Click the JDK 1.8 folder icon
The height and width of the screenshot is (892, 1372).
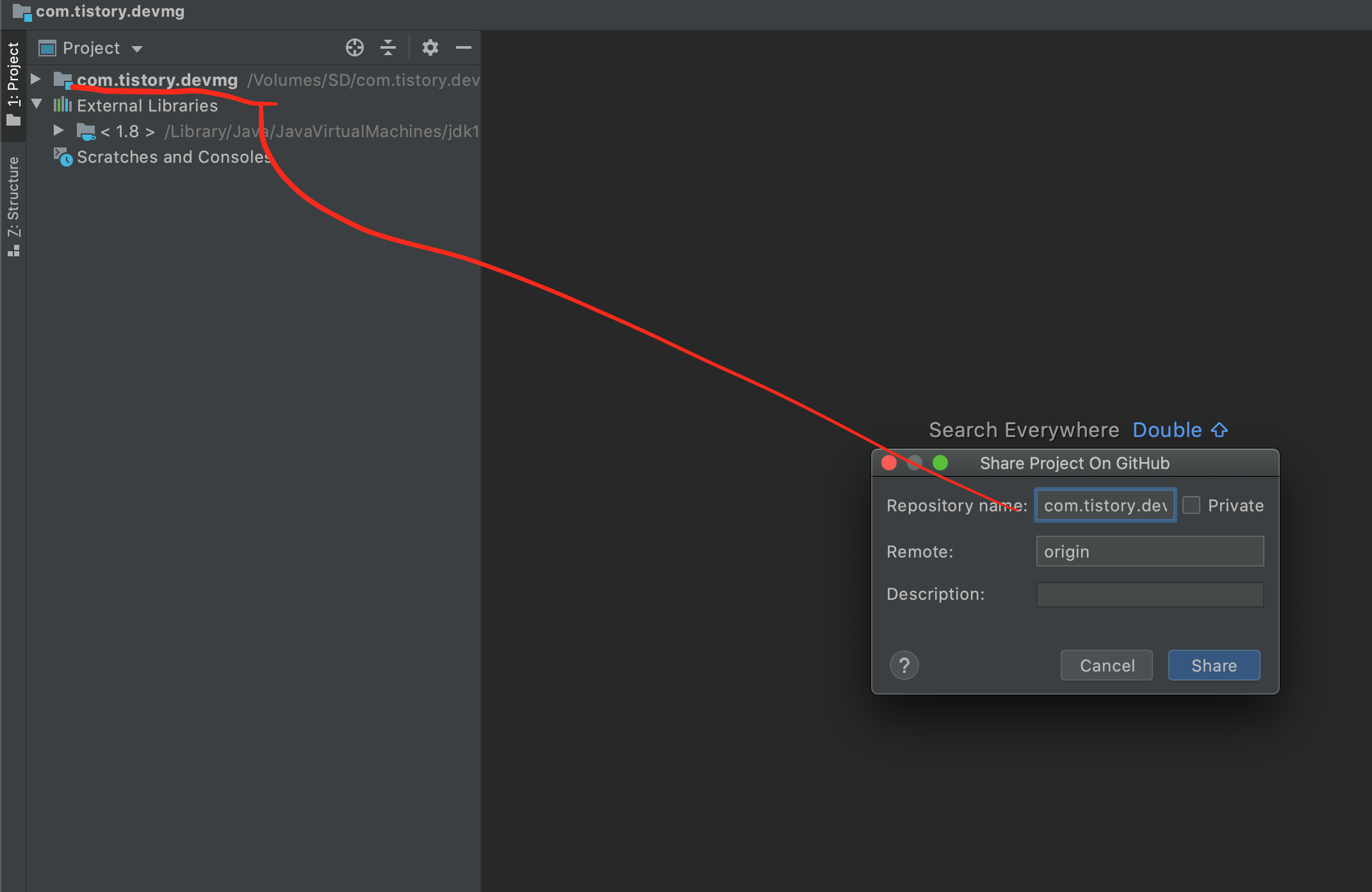point(85,131)
